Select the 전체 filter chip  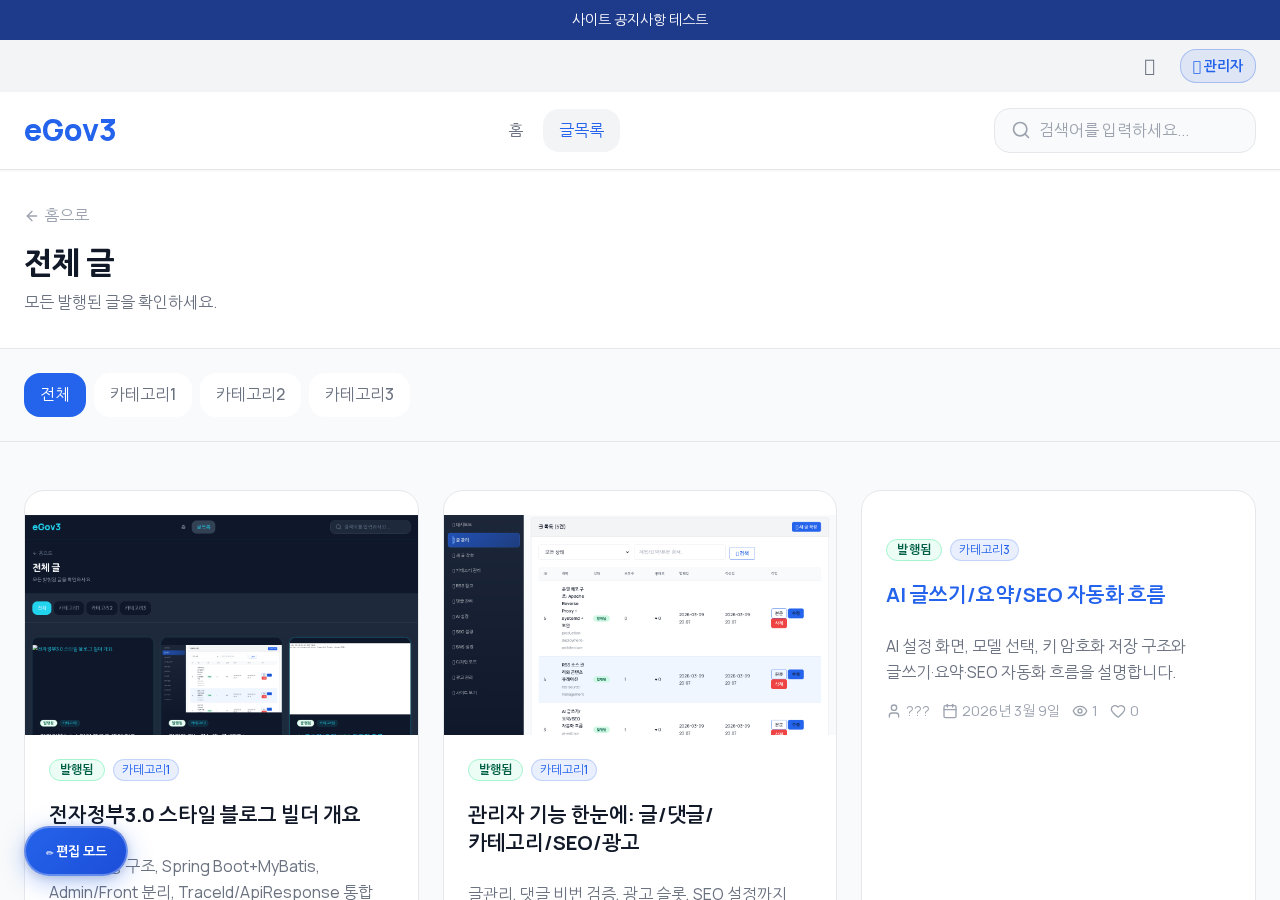[54, 394]
